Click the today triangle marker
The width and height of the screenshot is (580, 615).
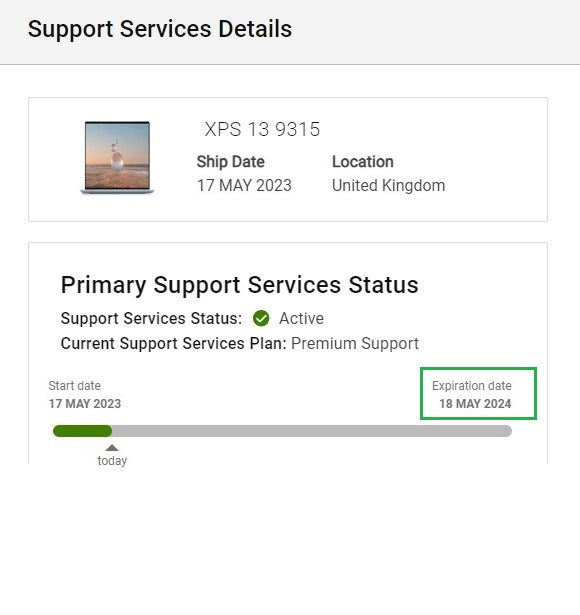click(x=112, y=448)
